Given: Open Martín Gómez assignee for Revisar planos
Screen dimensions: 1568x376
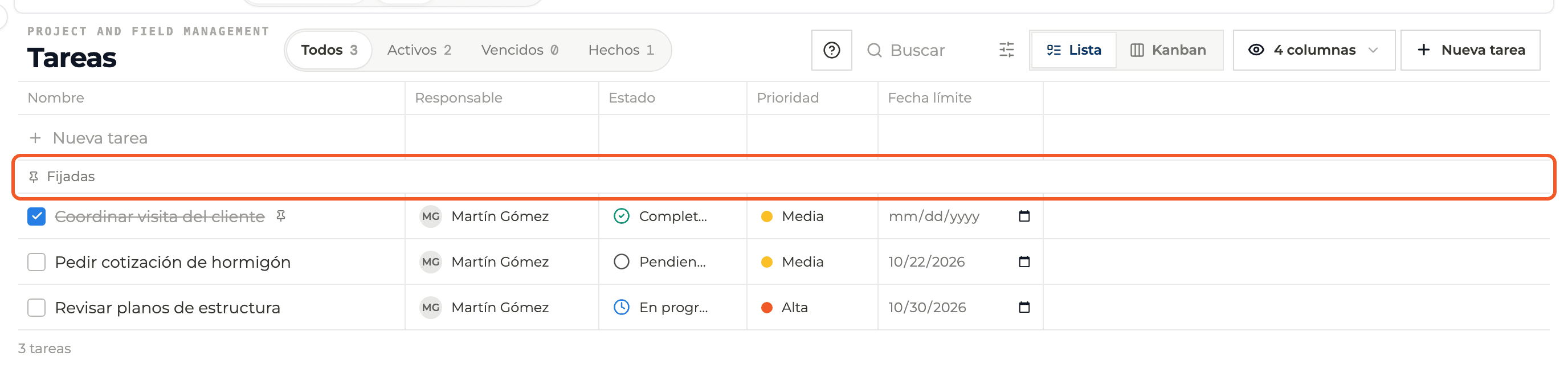Looking at the screenshot, I should 500,307.
